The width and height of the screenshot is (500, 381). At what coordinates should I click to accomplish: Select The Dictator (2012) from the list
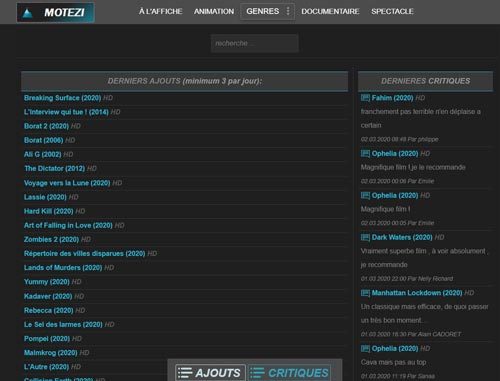[x=55, y=168]
